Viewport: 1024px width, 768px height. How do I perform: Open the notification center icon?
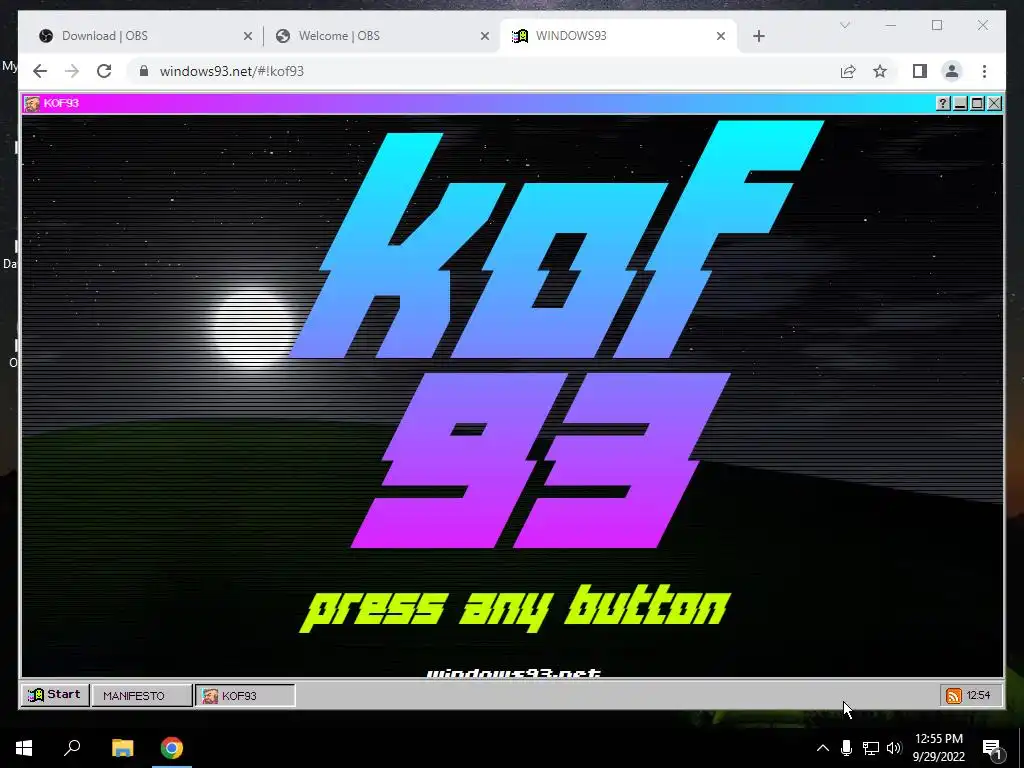993,748
